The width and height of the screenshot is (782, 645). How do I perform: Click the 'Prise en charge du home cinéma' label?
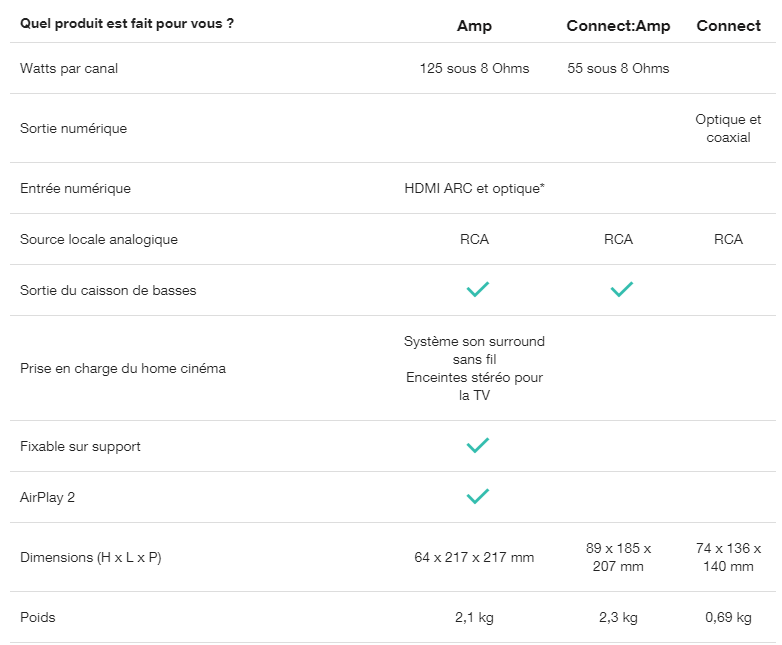[x=123, y=368]
